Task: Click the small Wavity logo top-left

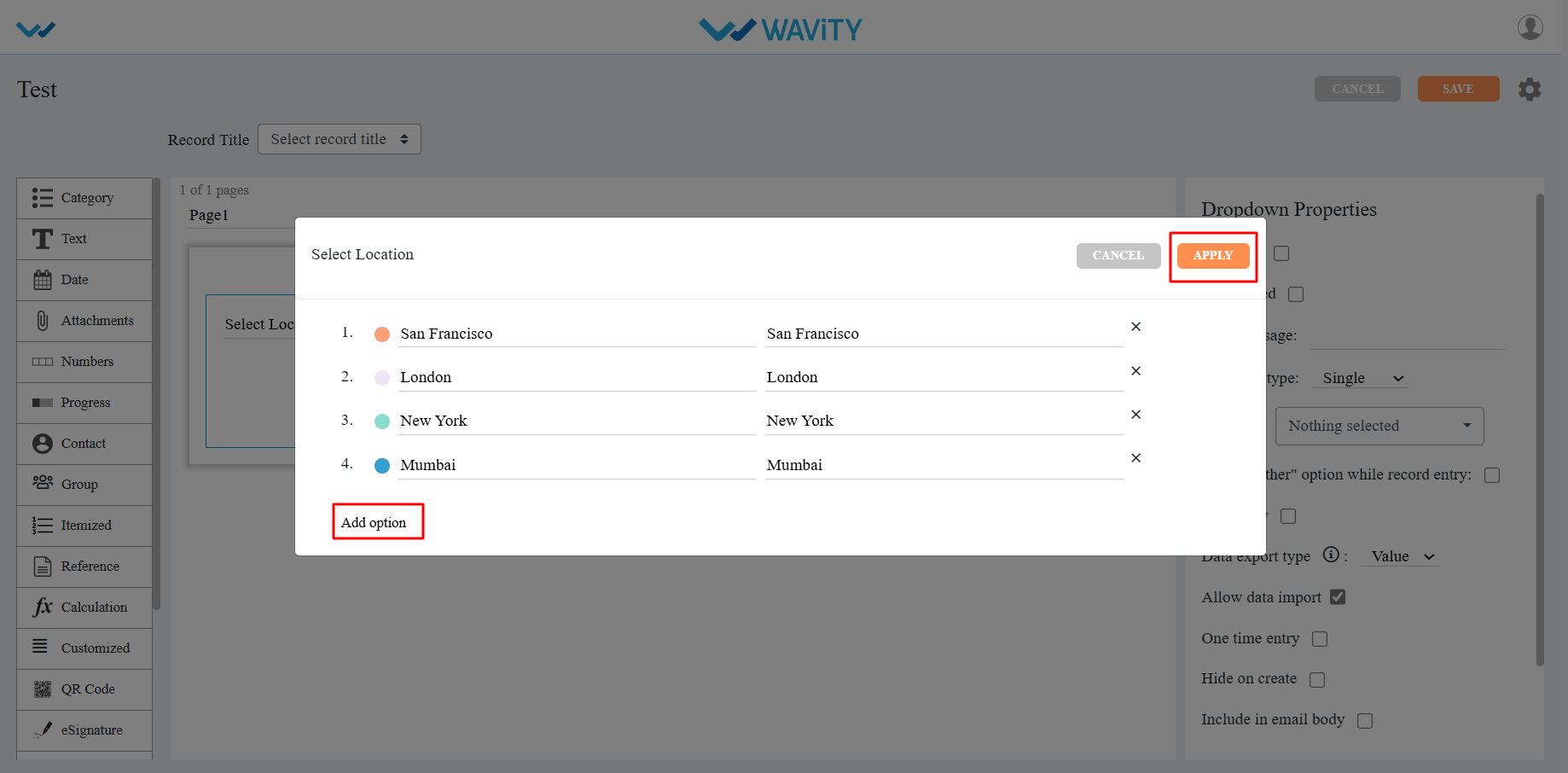Action: coord(36,30)
